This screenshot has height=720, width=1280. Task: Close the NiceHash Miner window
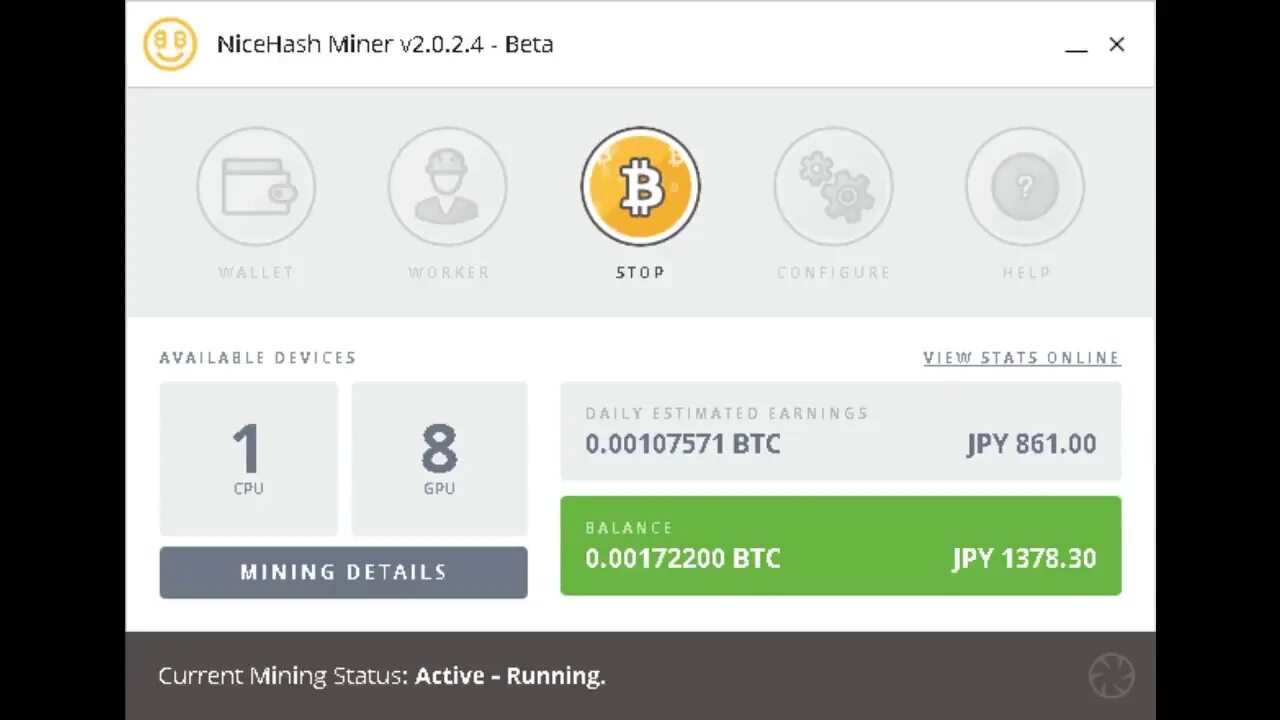1117,44
